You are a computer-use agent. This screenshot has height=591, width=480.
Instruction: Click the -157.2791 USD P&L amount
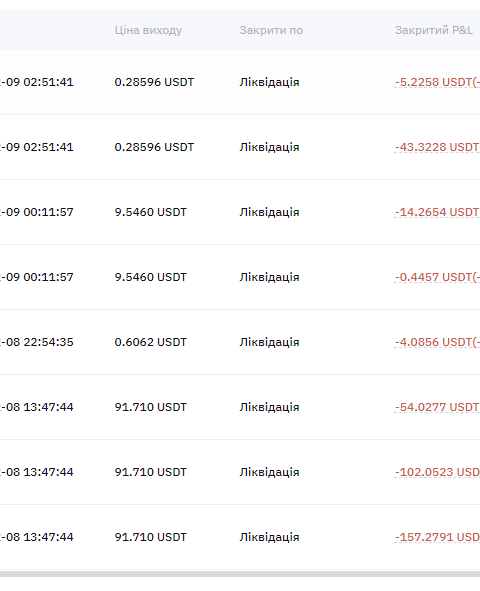click(437, 537)
